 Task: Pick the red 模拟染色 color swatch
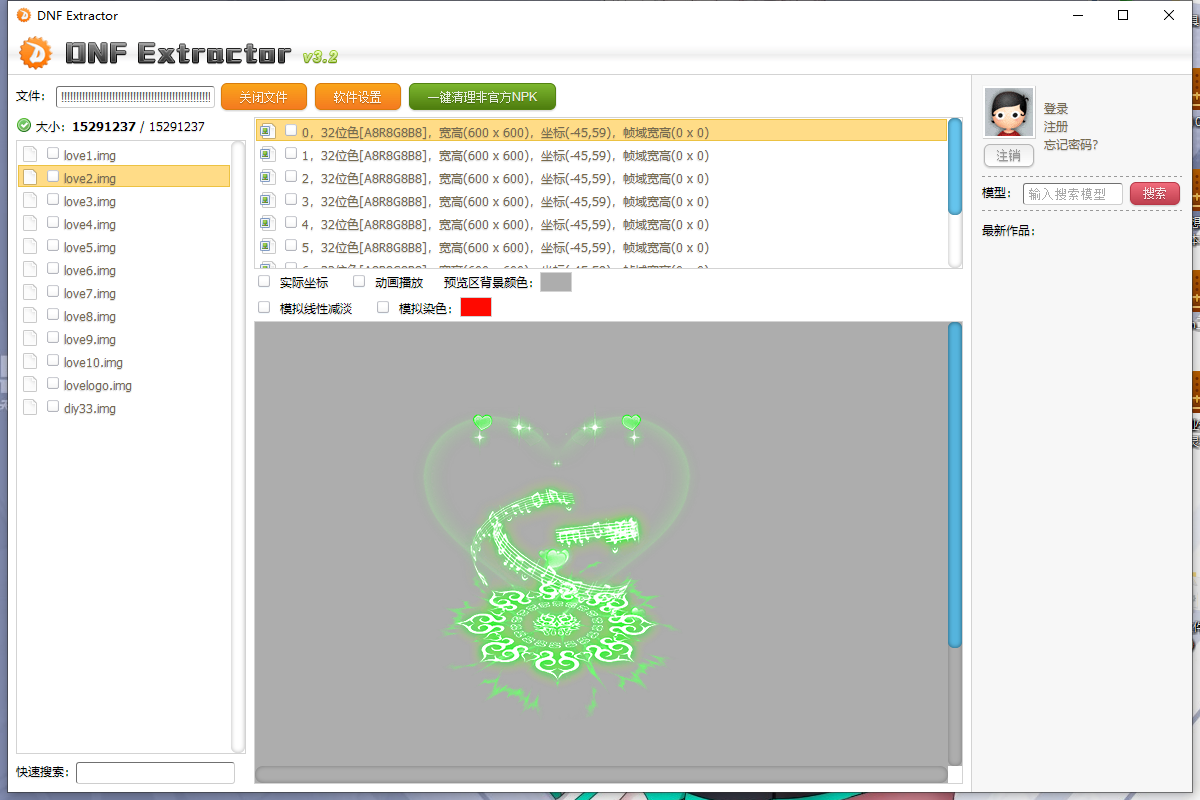coord(476,307)
